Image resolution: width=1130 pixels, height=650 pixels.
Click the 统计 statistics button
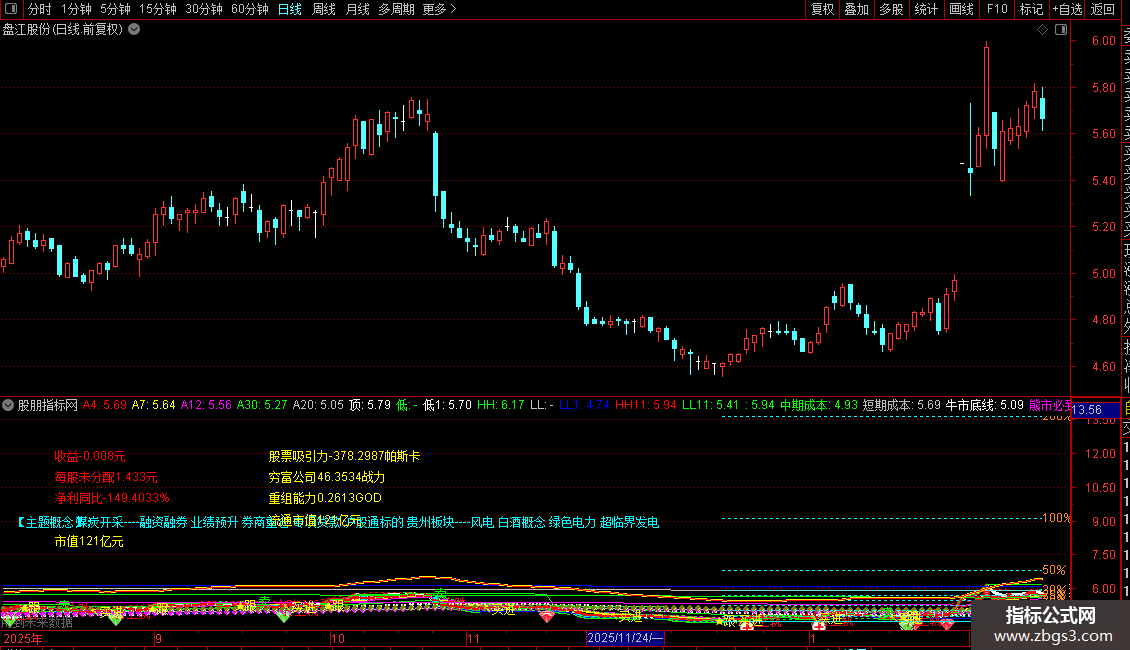point(926,9)
